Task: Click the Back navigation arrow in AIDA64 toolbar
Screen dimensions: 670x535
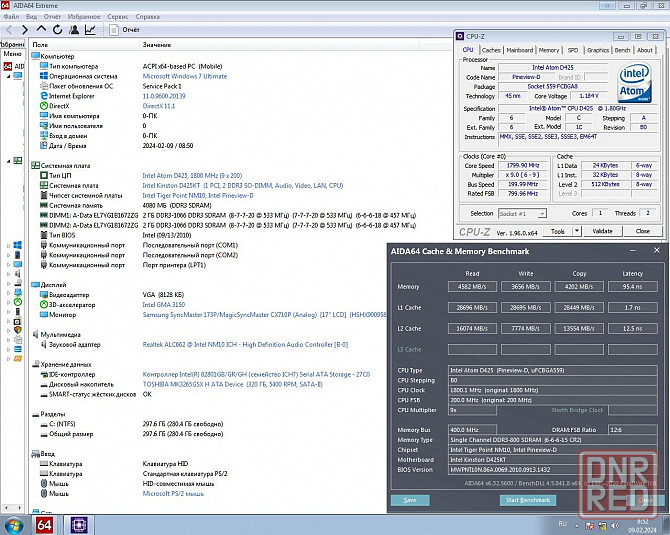Action: point(10,30)
